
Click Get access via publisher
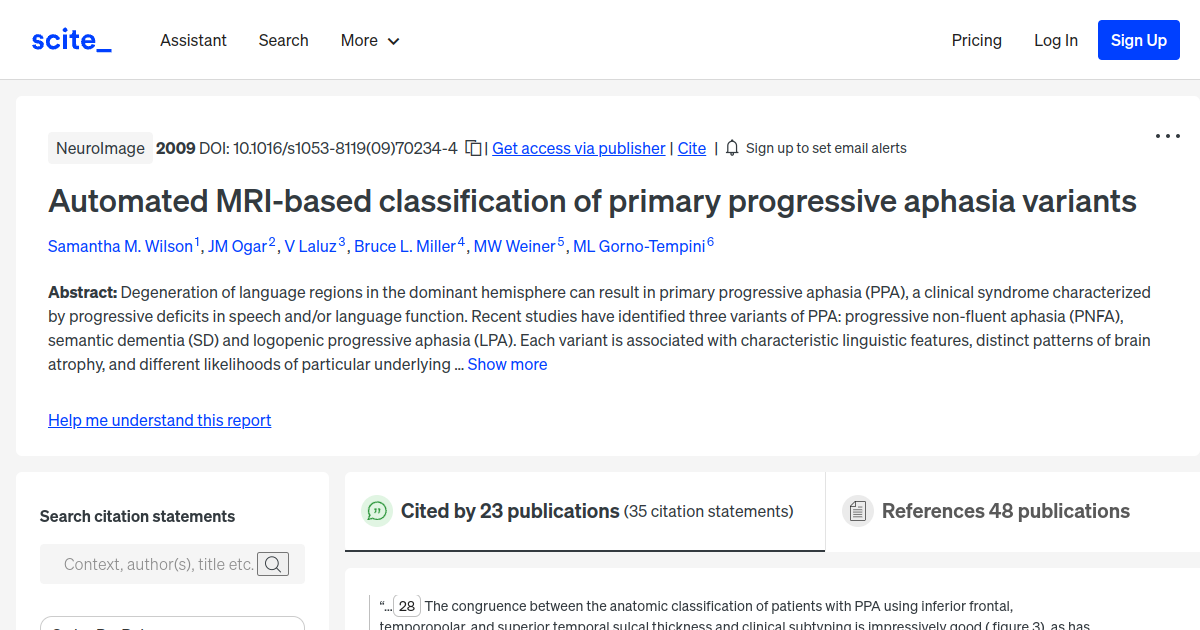click(x=578, y=148)
